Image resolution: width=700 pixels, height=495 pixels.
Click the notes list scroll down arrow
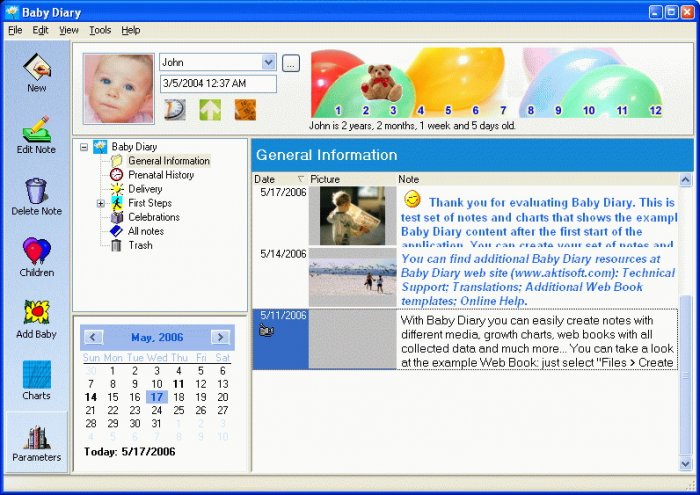click(685, 464)
